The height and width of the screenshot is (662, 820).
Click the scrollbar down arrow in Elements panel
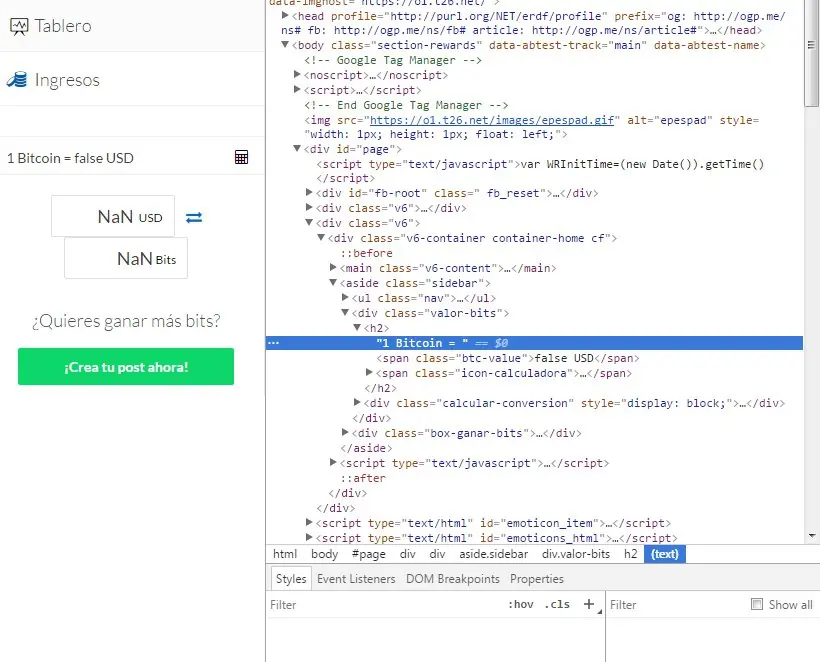tap(812, 535)
